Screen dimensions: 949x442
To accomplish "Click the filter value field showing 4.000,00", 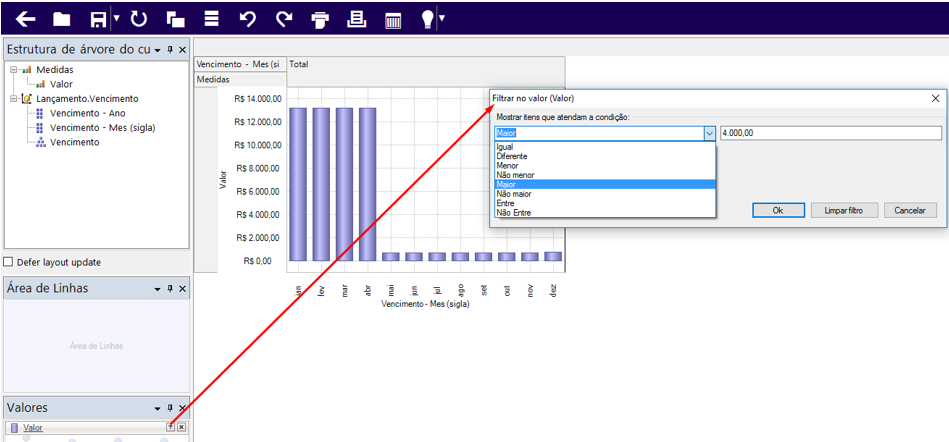I will click(x=830, y=133).
